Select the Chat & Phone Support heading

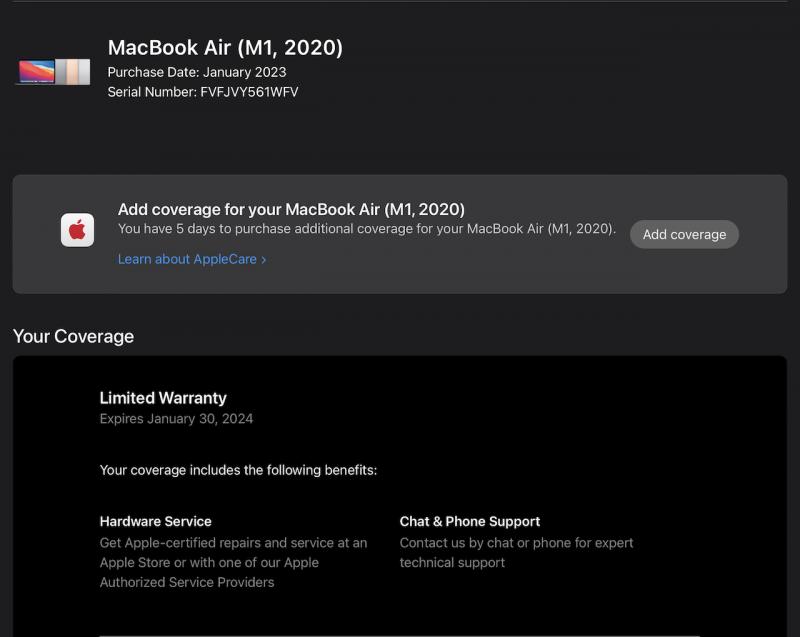[x=469, y=521]
